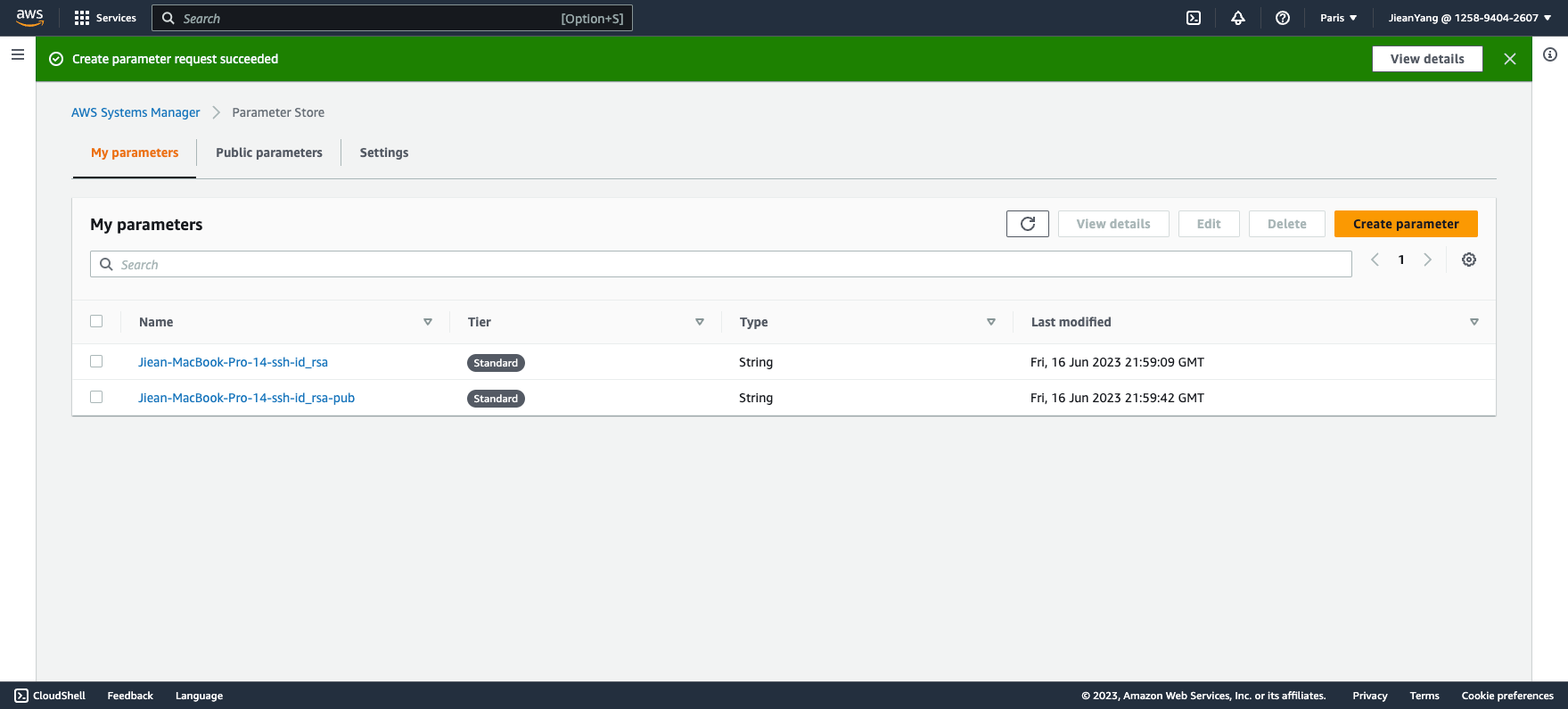The height and width of the screenshot is (709, 1568).
Task: Open the Settings tab
Action: click(x=384, y=153)
